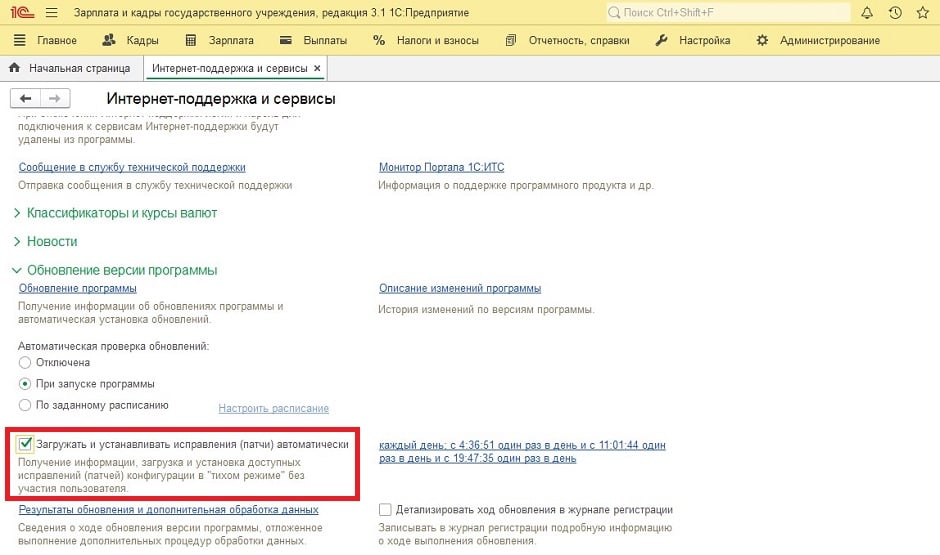Select По заданному расписанию radio option
Viewport: 940px width, 555px height.
coord(25,405)
